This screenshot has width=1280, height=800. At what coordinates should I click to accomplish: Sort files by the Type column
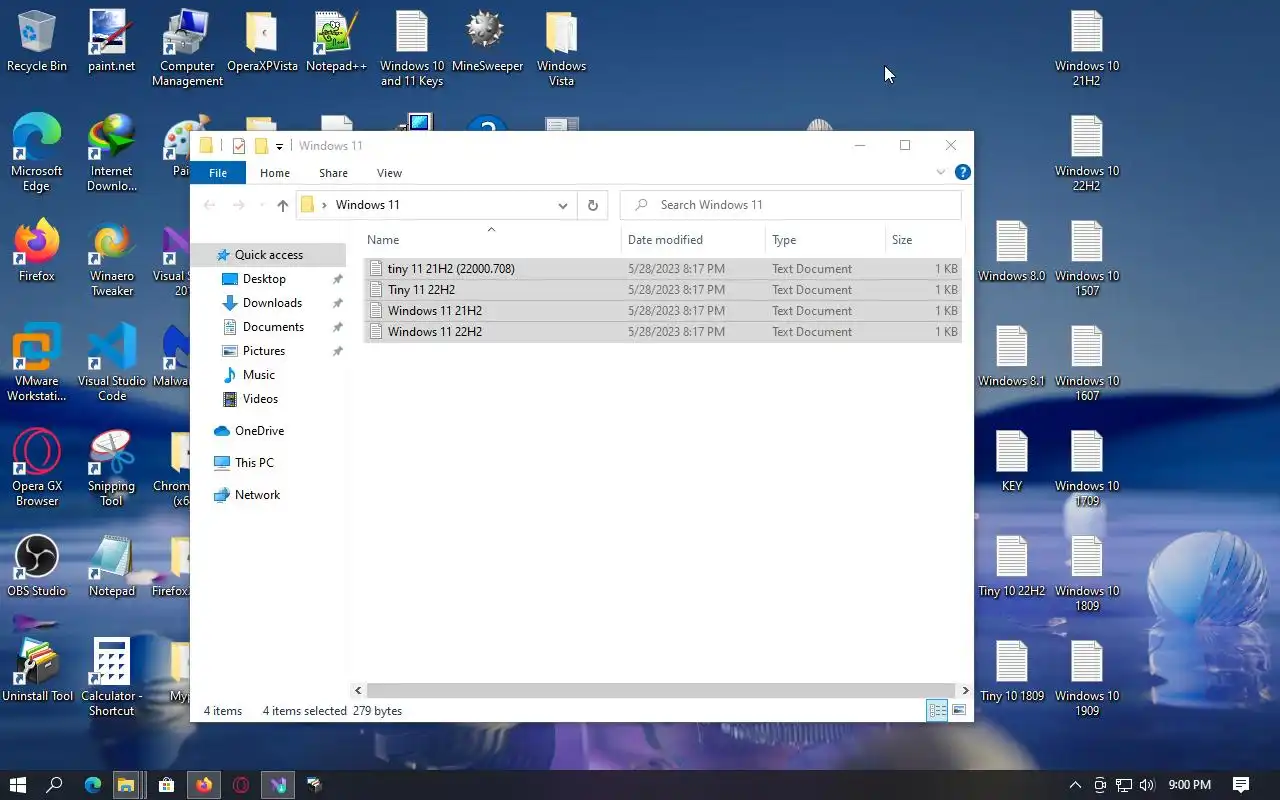pyautogui.click(x=825, y=240)
